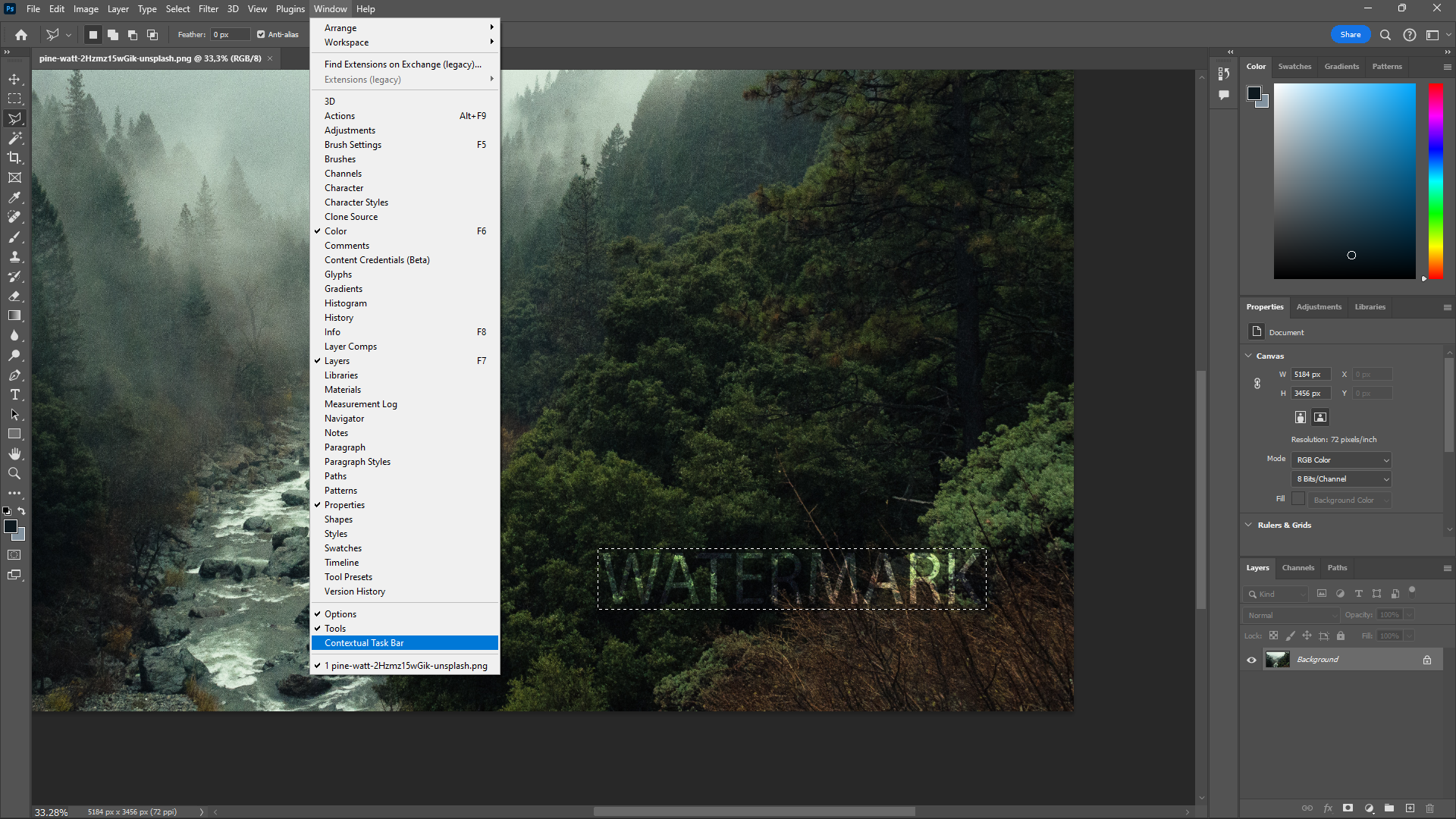
Task: Select the Horizontal Type tool
Action: tap(15, 394)
